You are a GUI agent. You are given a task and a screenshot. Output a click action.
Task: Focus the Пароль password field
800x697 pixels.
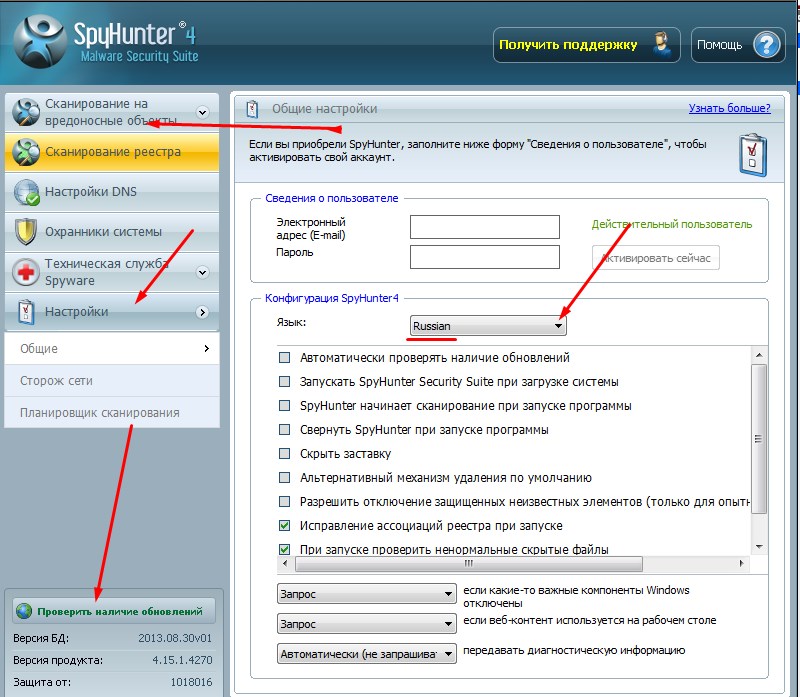tap(485, 257)
